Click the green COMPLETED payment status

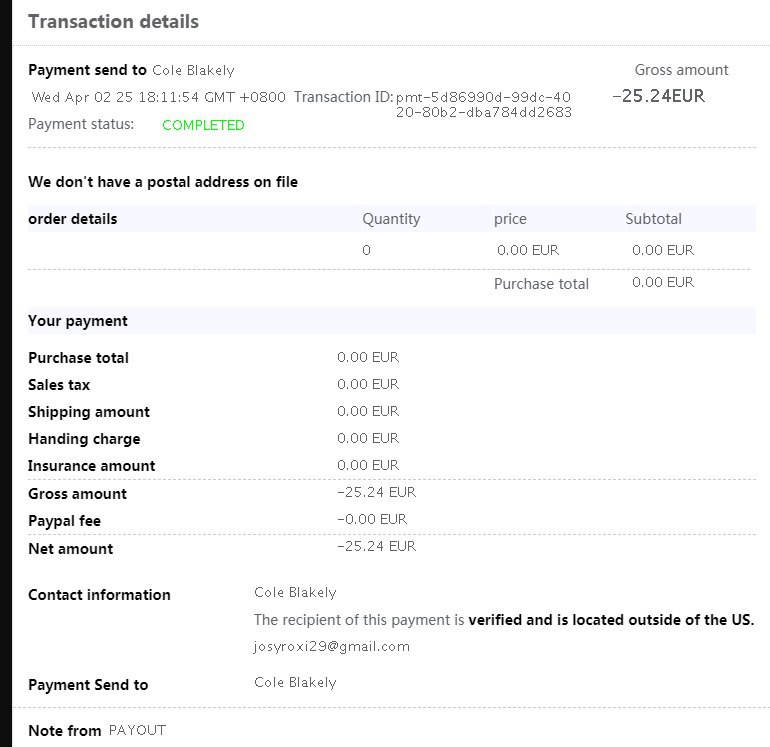pyautogui.click(x=203, y=125)
